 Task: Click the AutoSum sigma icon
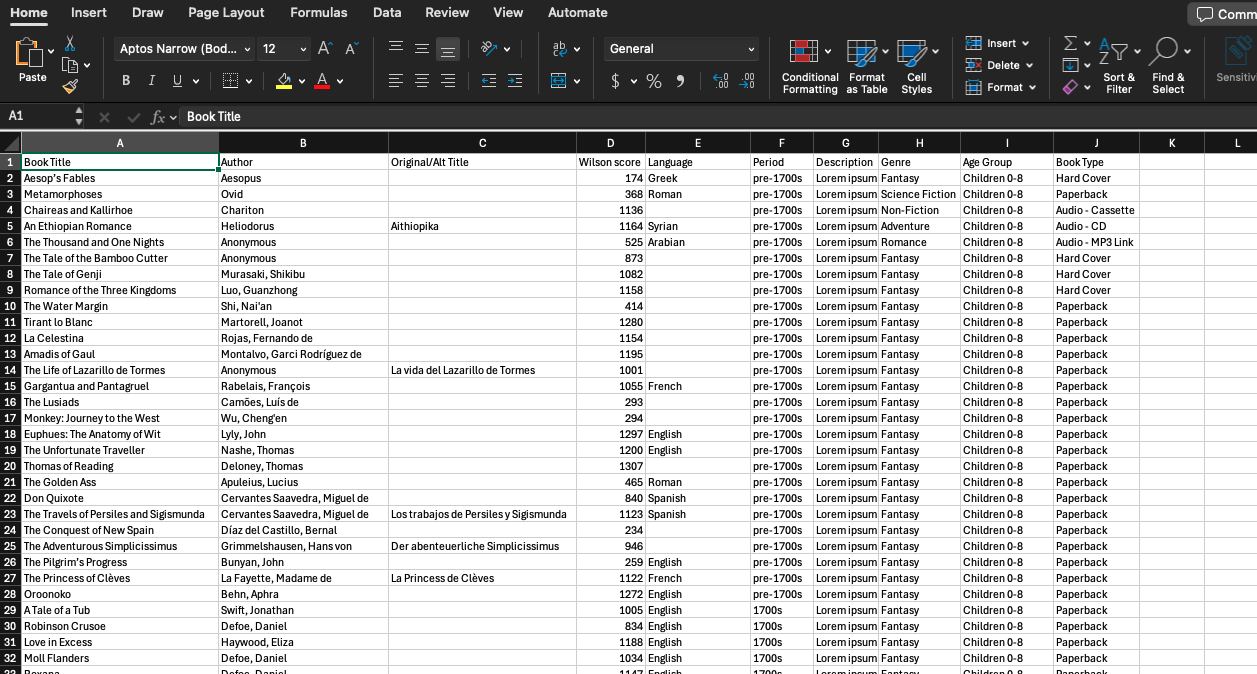[1070, 43]
